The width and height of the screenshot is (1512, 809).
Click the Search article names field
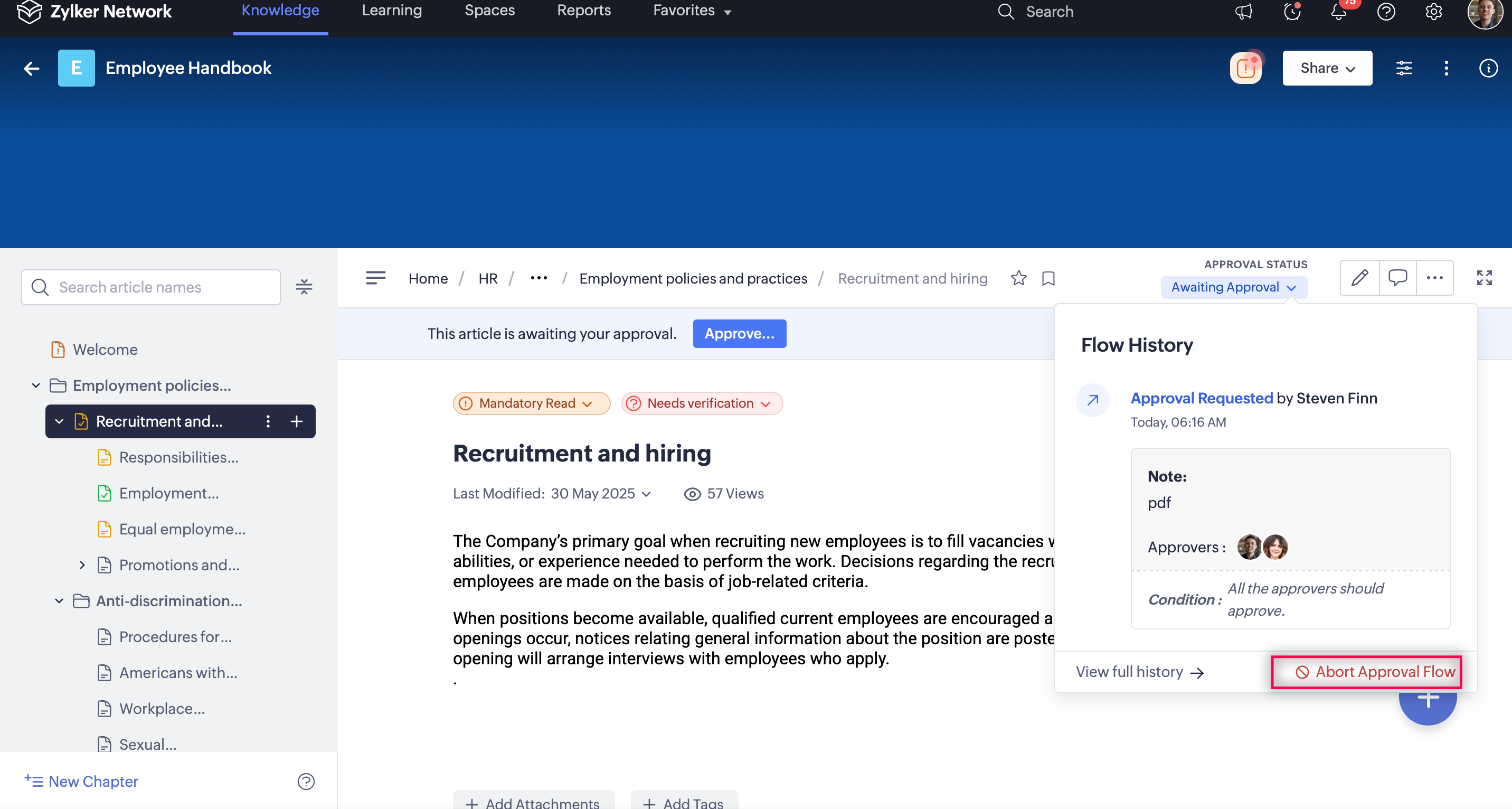point(151,287)
